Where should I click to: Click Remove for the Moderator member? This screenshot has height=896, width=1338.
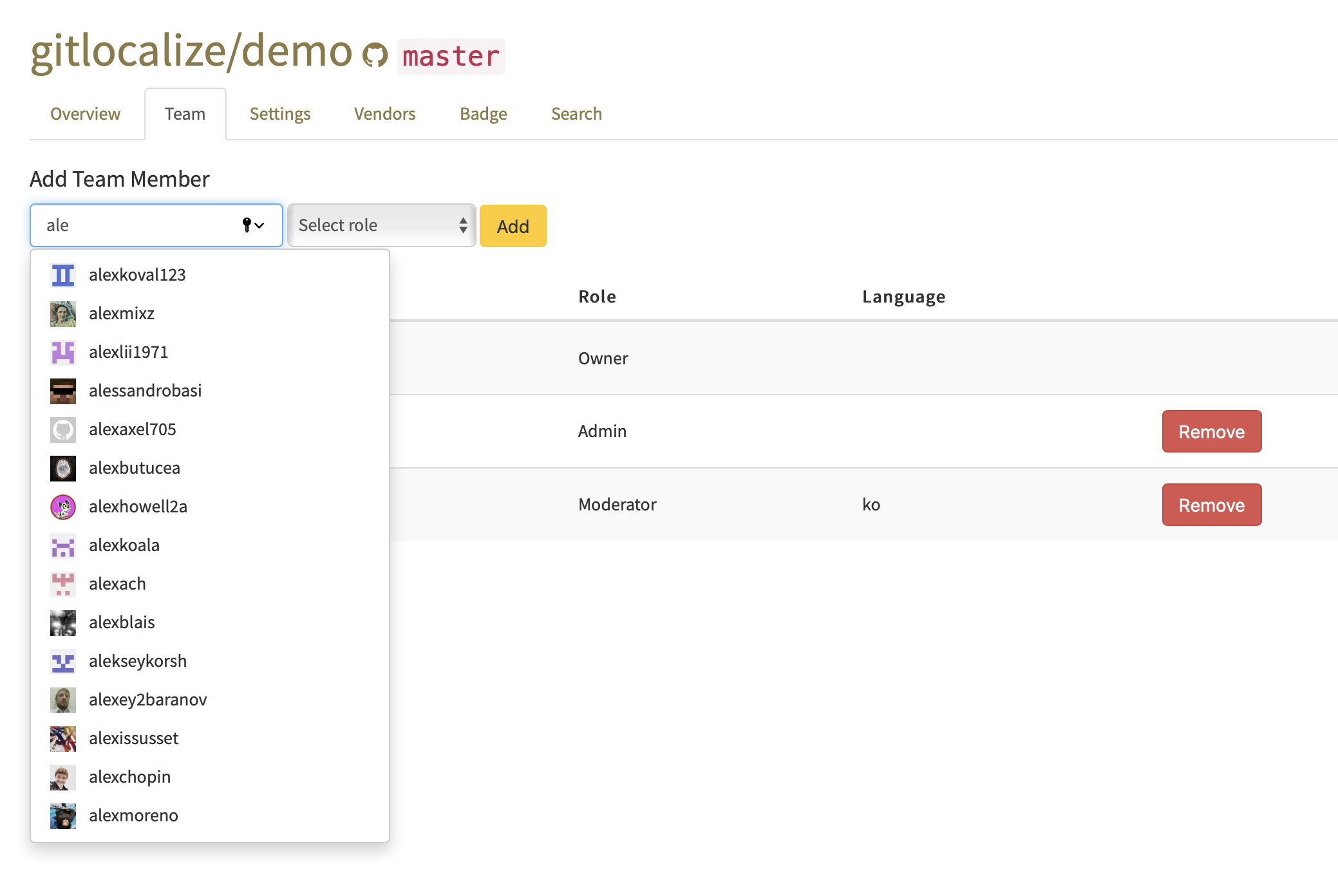(1211, 504)
